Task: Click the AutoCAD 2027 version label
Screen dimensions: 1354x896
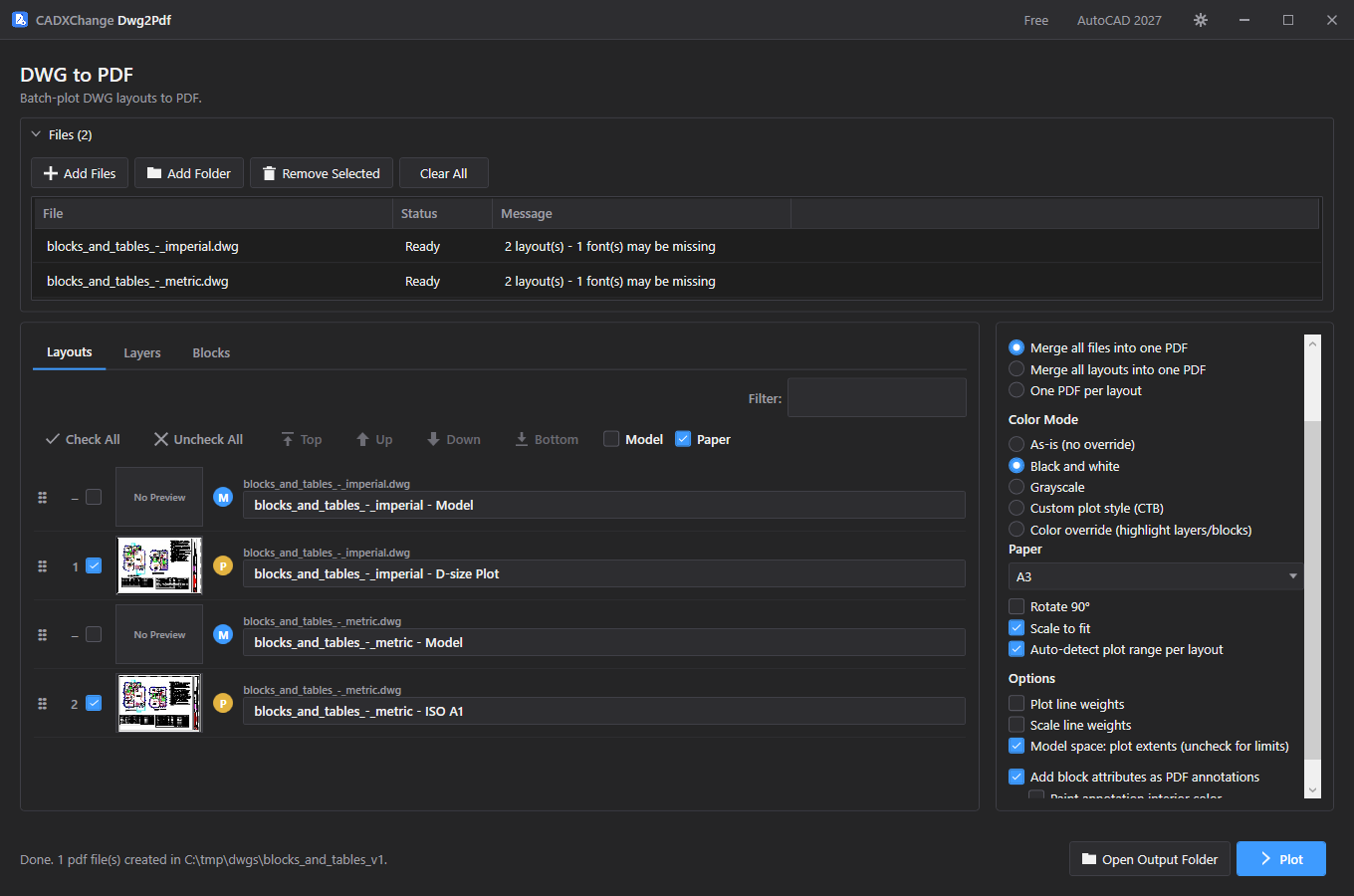Action: coord(1119,20)
